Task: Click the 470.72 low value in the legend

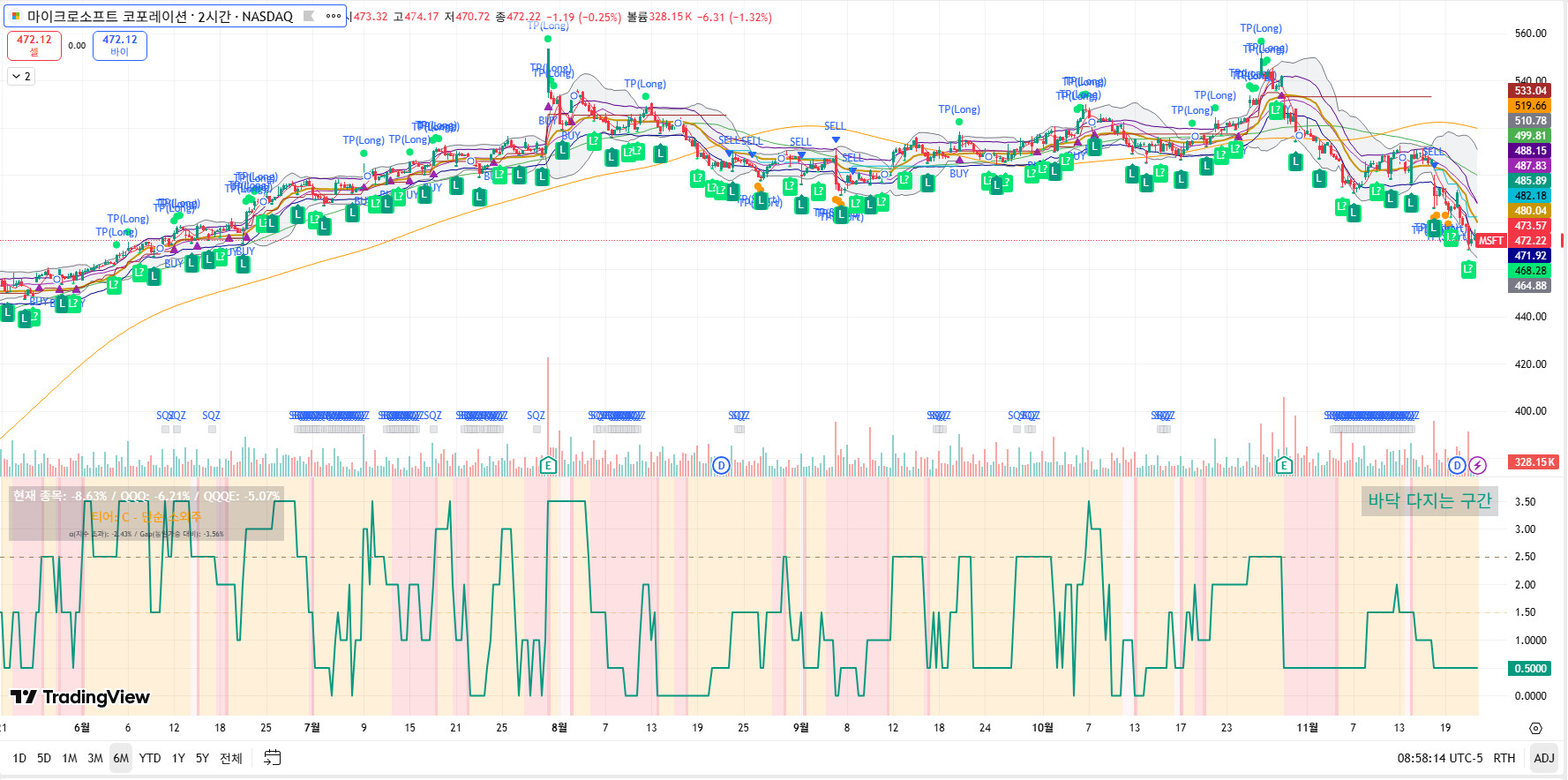Action: (x=472, y=17)
